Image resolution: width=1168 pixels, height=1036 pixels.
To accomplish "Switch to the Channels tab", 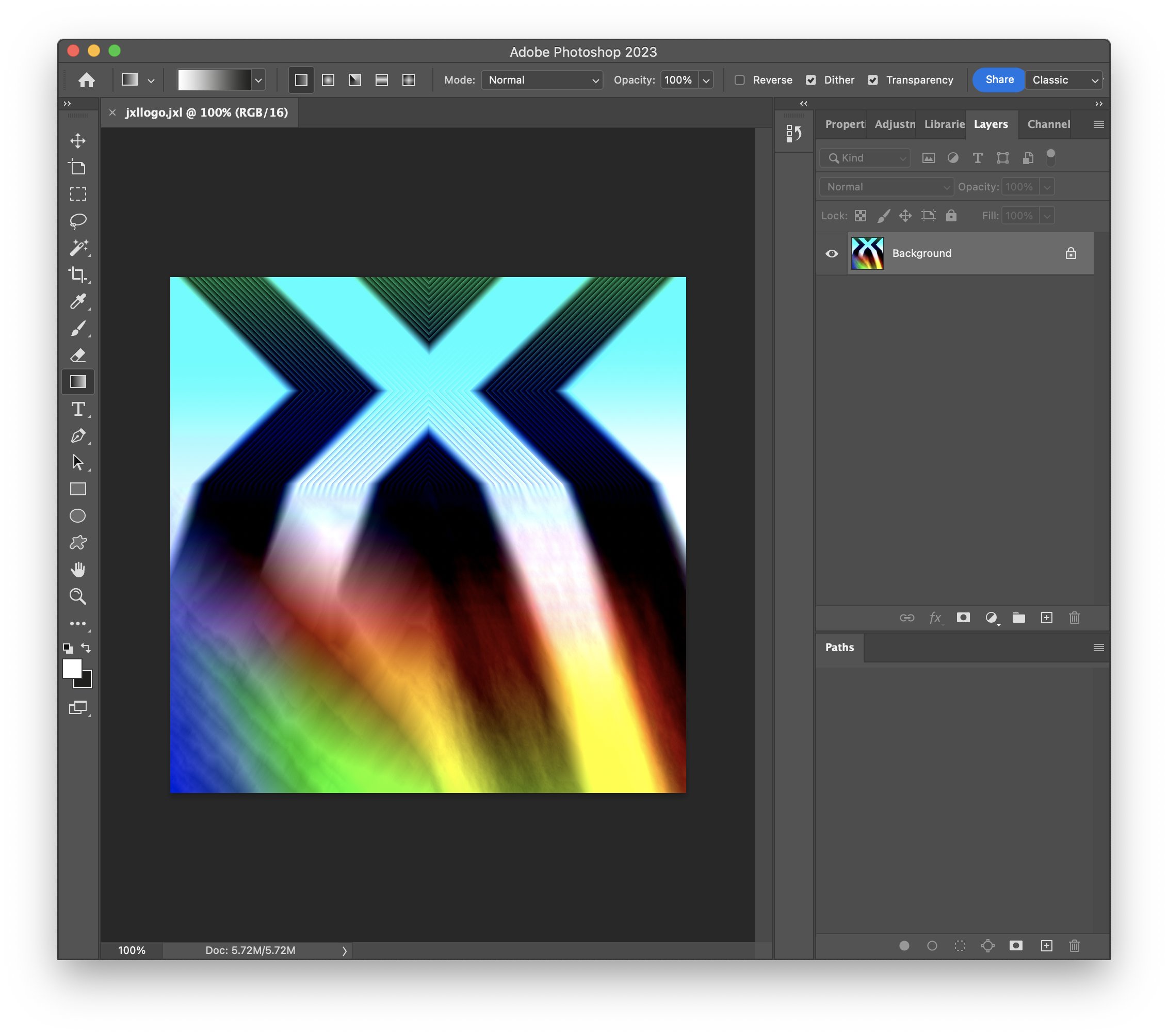I will coord(1048,124).
